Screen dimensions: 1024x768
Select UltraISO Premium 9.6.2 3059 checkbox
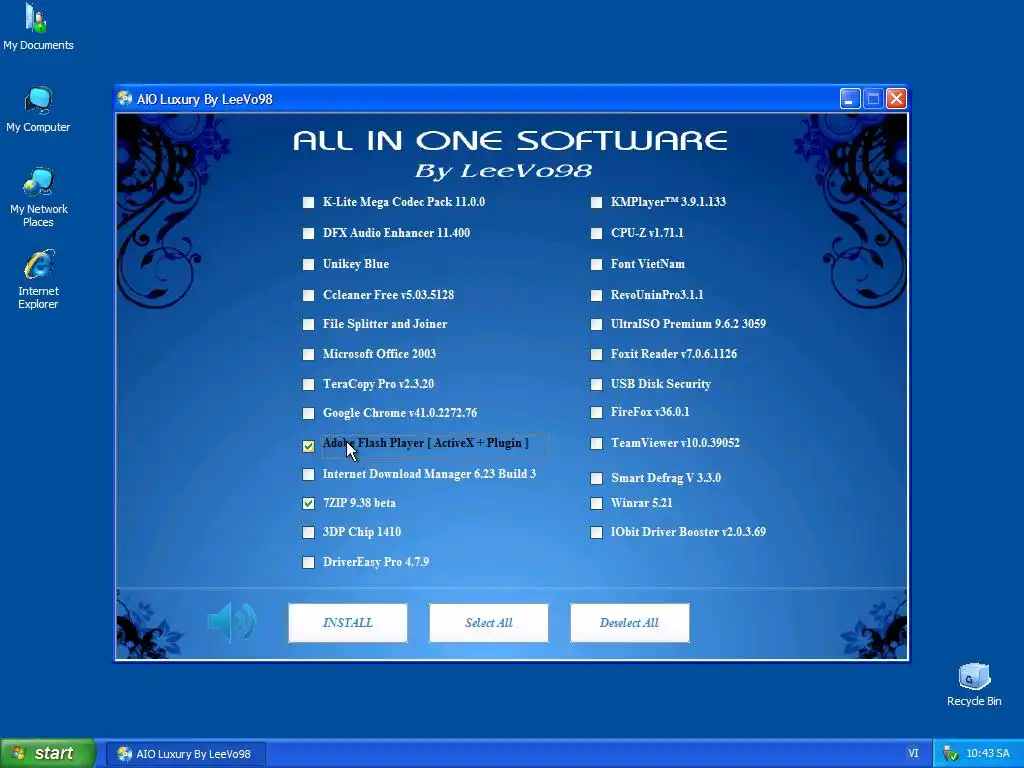coord(596,325)
